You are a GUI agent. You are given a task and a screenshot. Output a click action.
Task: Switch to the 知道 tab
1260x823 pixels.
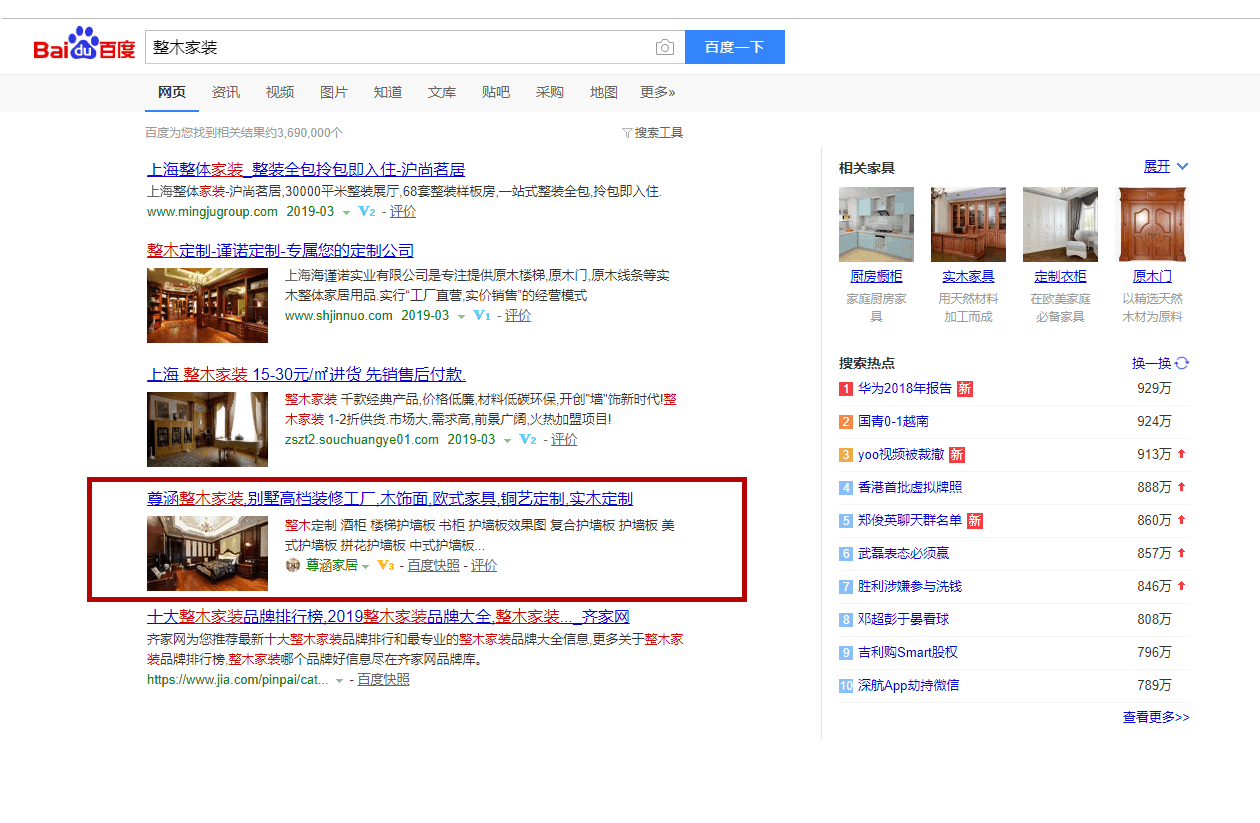click(x=388, y=92)
